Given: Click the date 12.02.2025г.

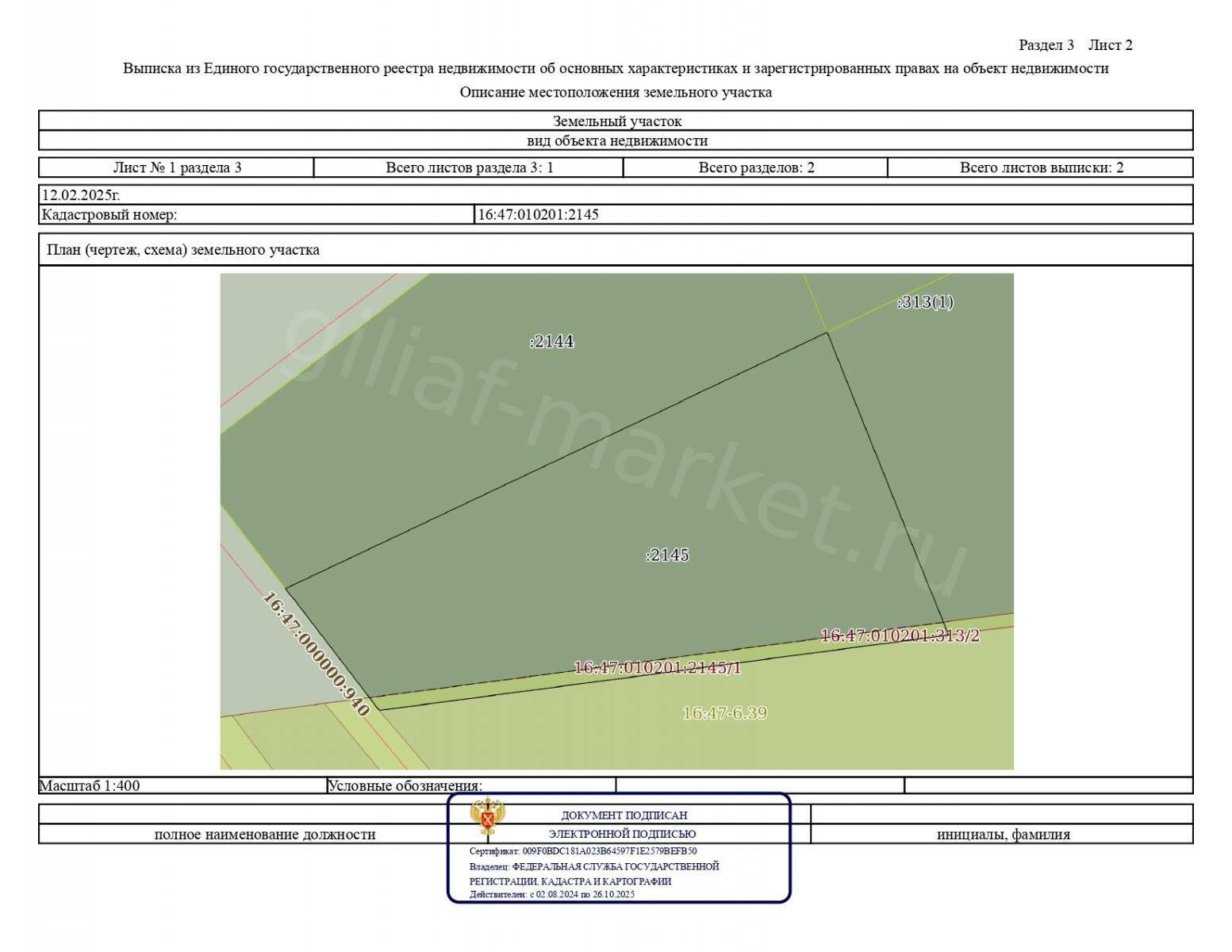Looking at the screenshot, I should [x=81, y=194].
